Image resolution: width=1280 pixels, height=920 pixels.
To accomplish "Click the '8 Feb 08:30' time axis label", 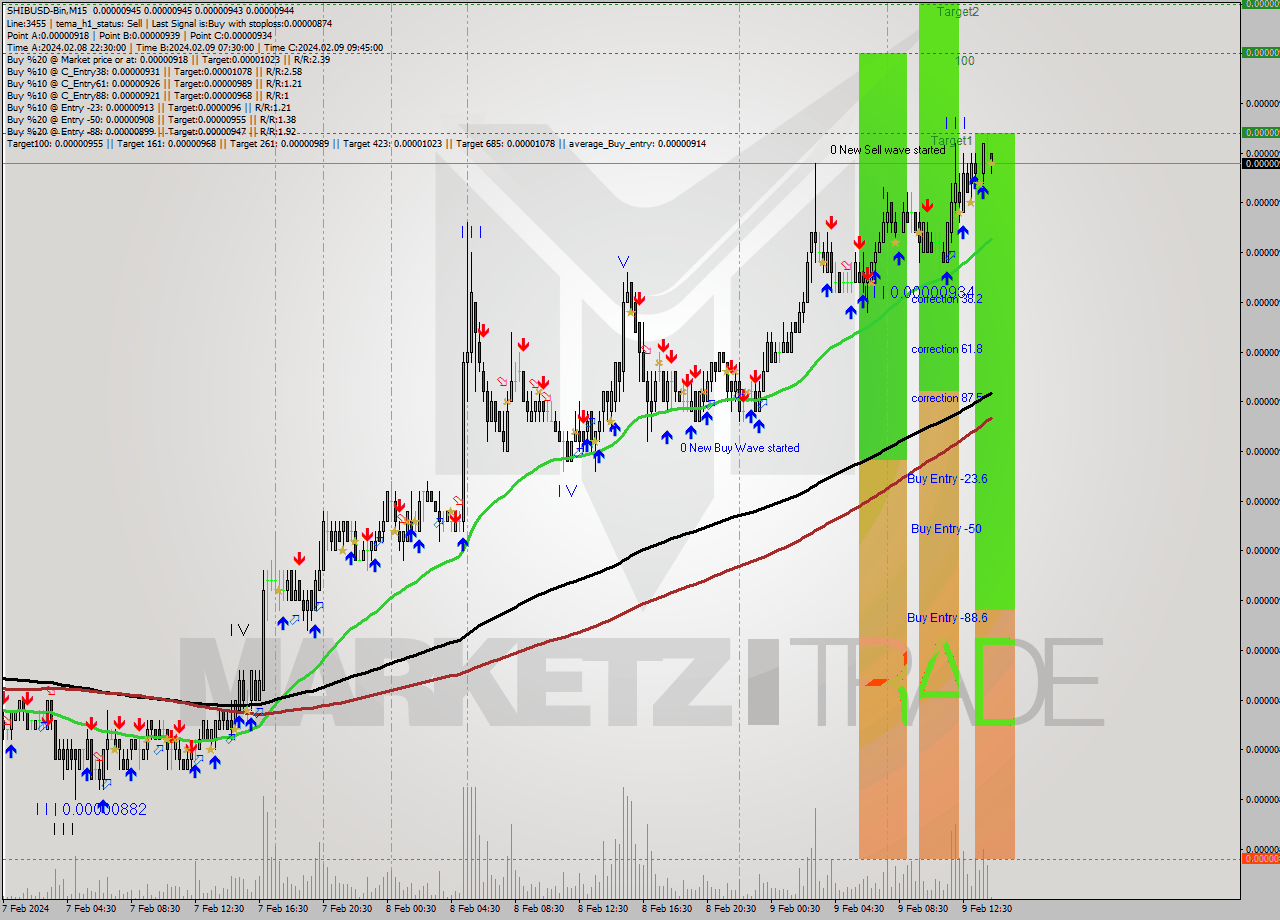I will coord(539,909).
